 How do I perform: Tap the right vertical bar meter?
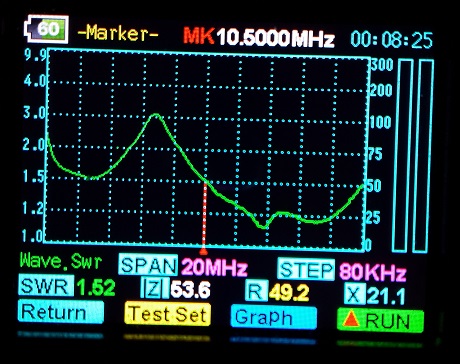(x=423, y=156)
